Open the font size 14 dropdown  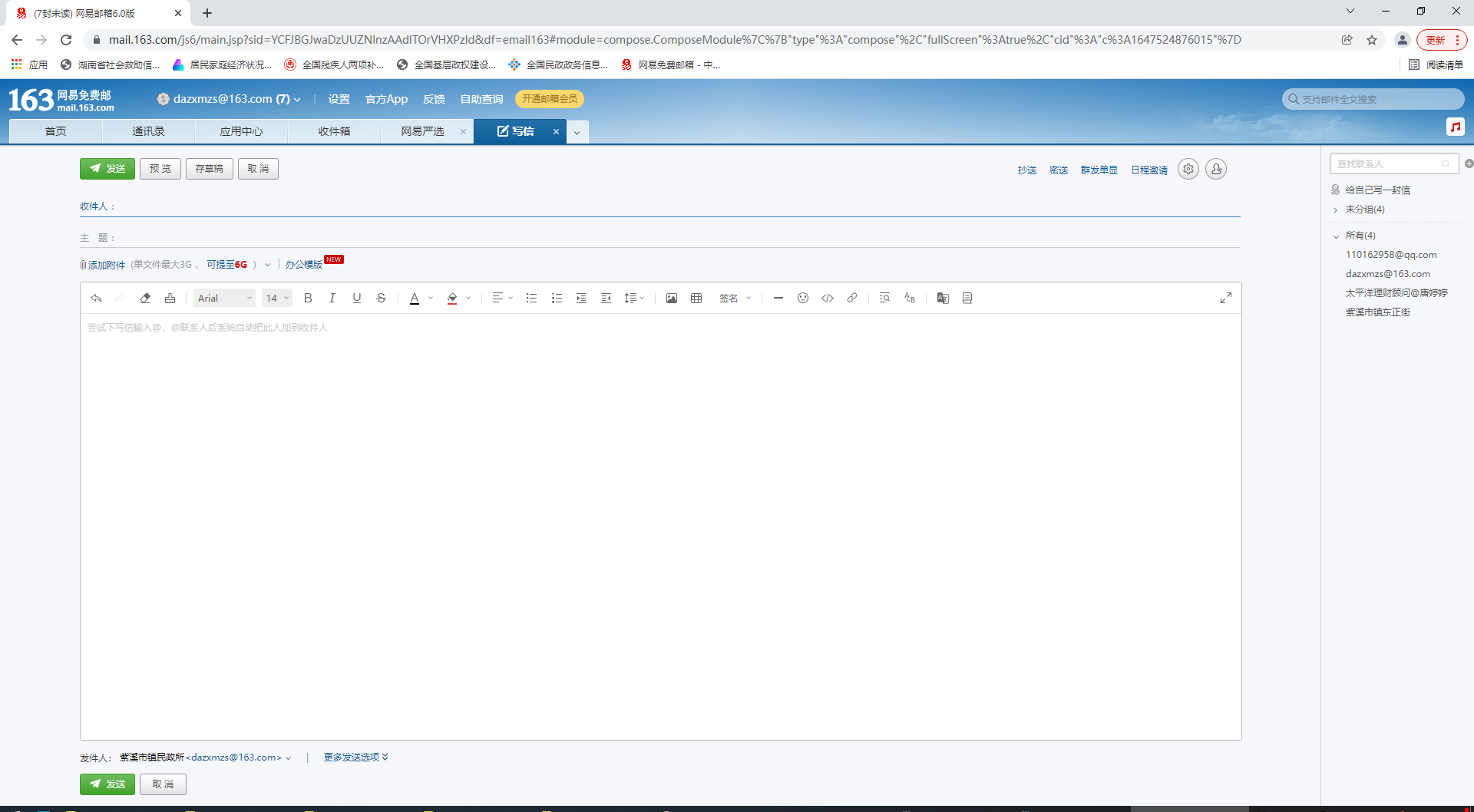(277, 299)
